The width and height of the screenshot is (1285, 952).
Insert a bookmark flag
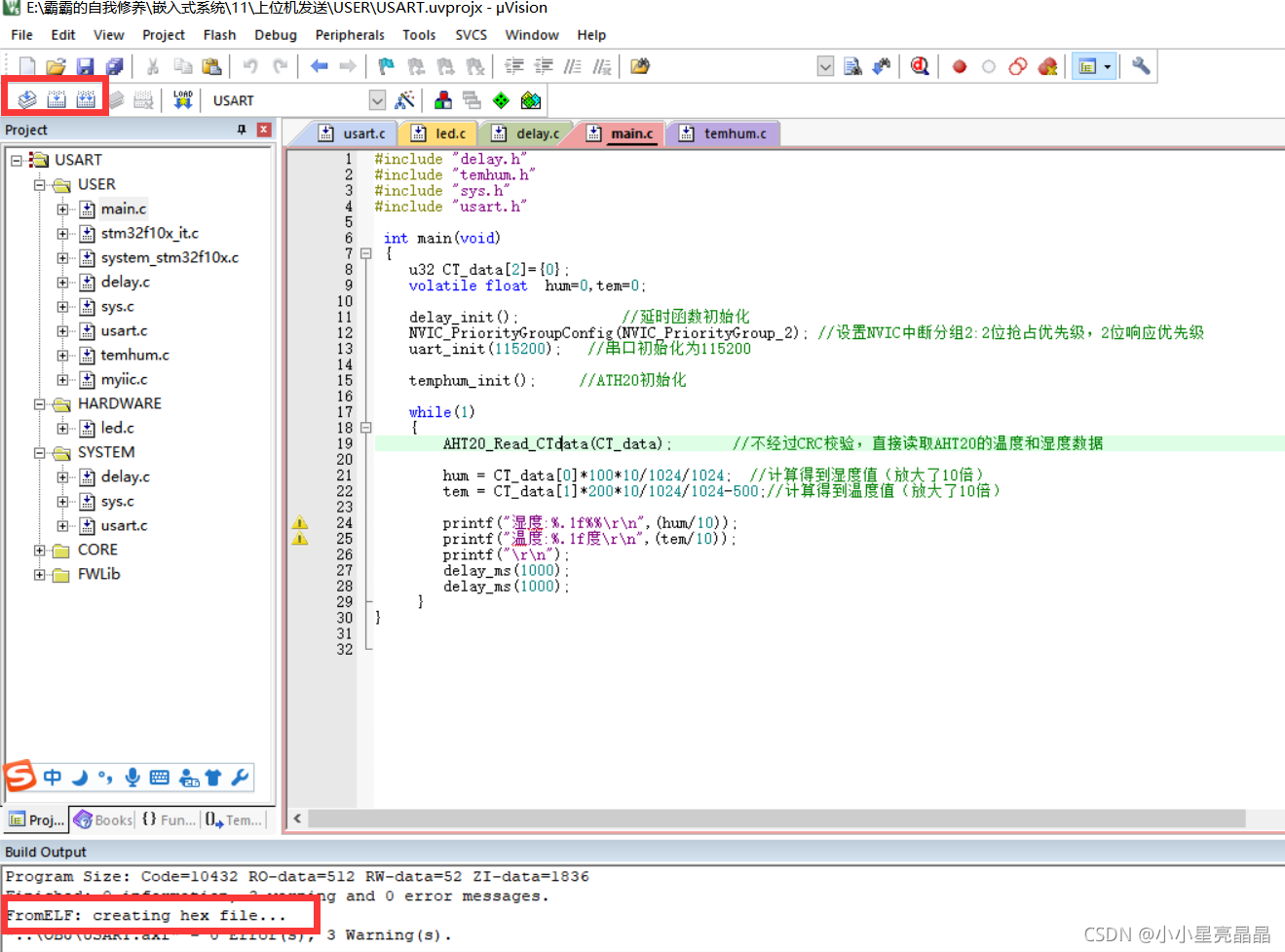pos(387,66)
